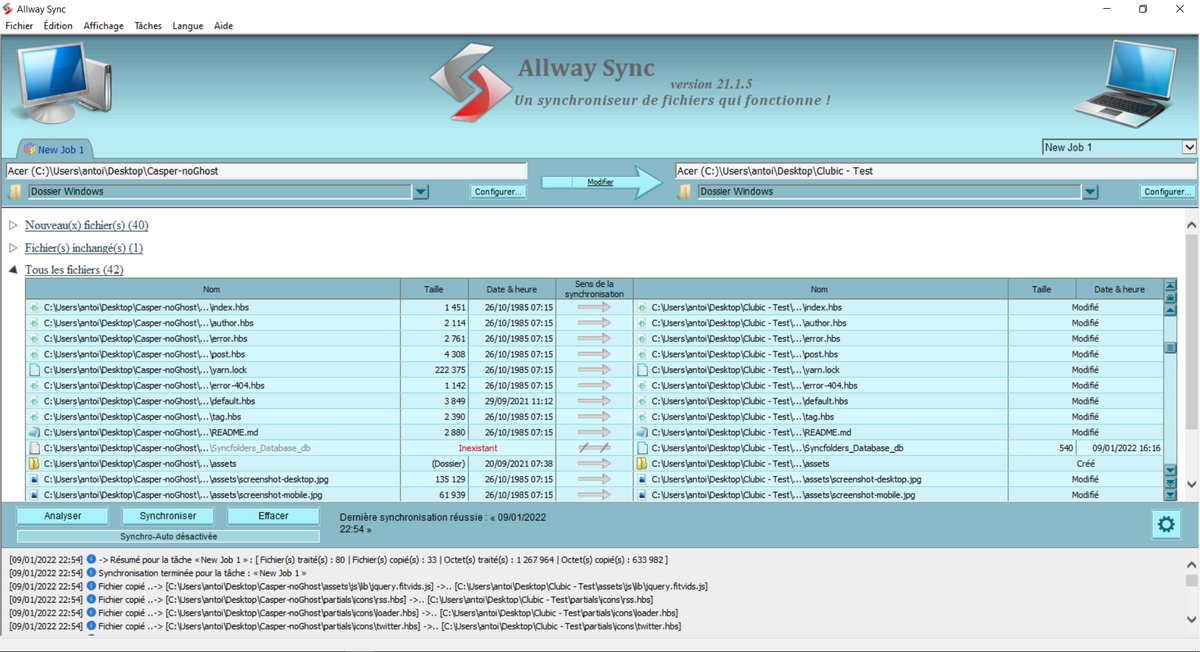Click the sync direction arrow for yarn.lock

click(x=594, y=370)
